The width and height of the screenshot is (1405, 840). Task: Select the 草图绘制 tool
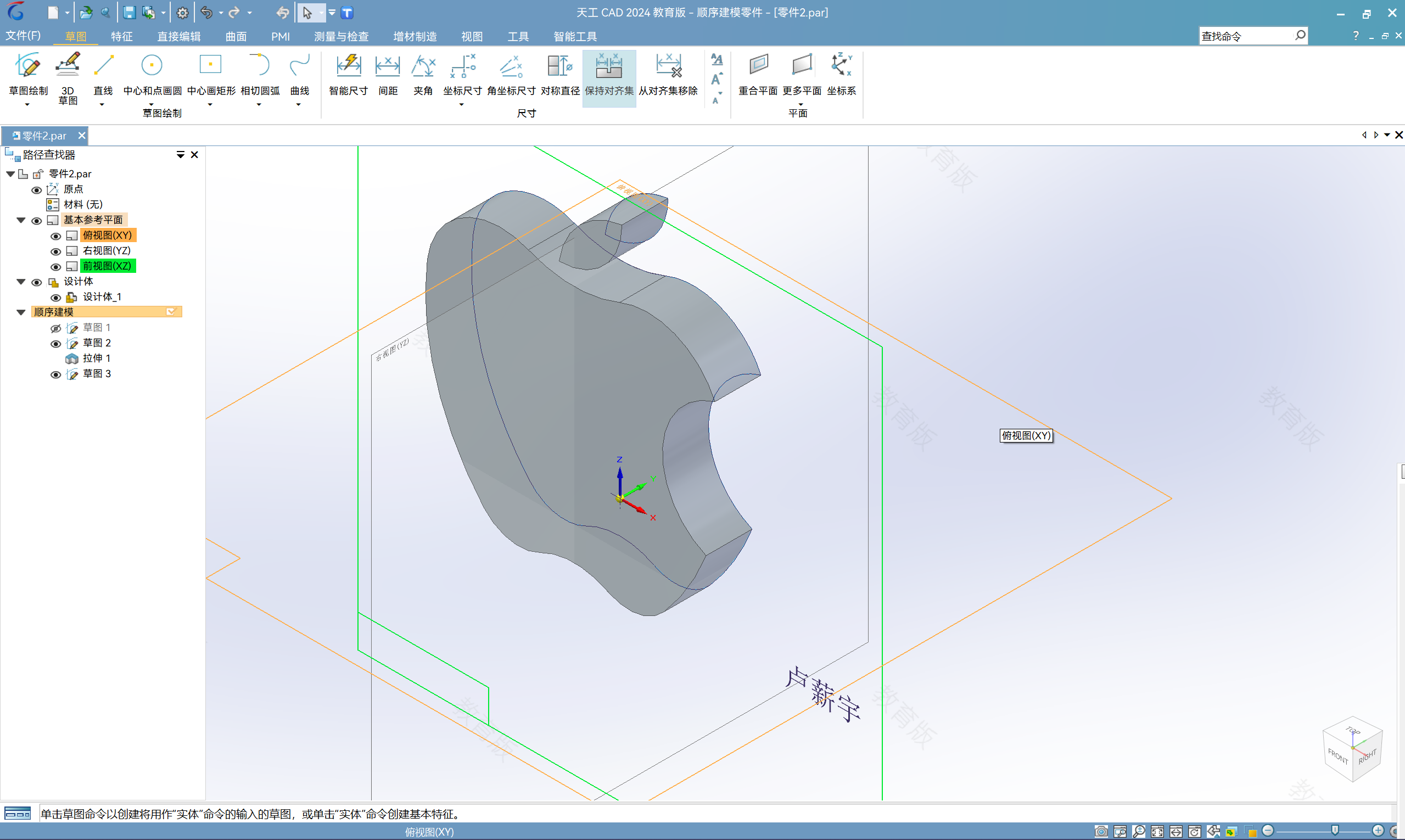(x=28, y=75)
